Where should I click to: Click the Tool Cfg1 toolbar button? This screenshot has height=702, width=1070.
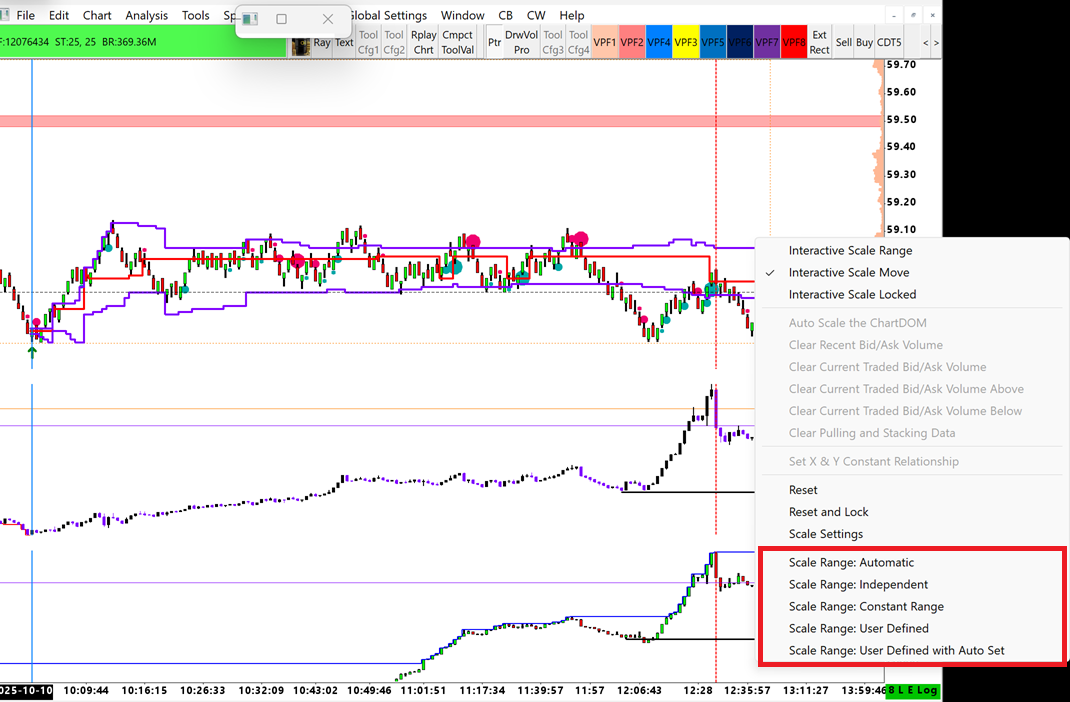coord(368,42)
